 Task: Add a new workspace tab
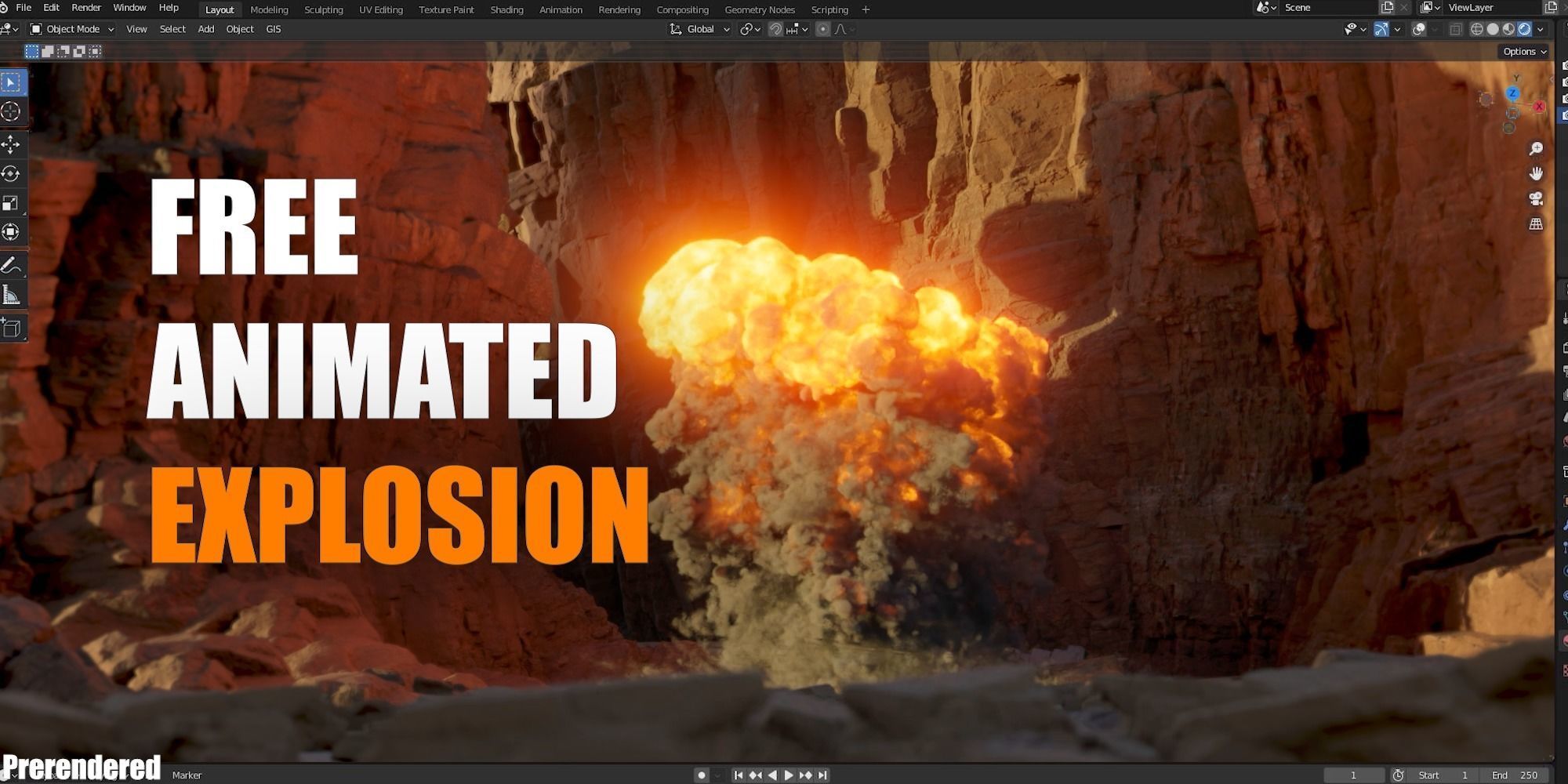tap(866, 9)
